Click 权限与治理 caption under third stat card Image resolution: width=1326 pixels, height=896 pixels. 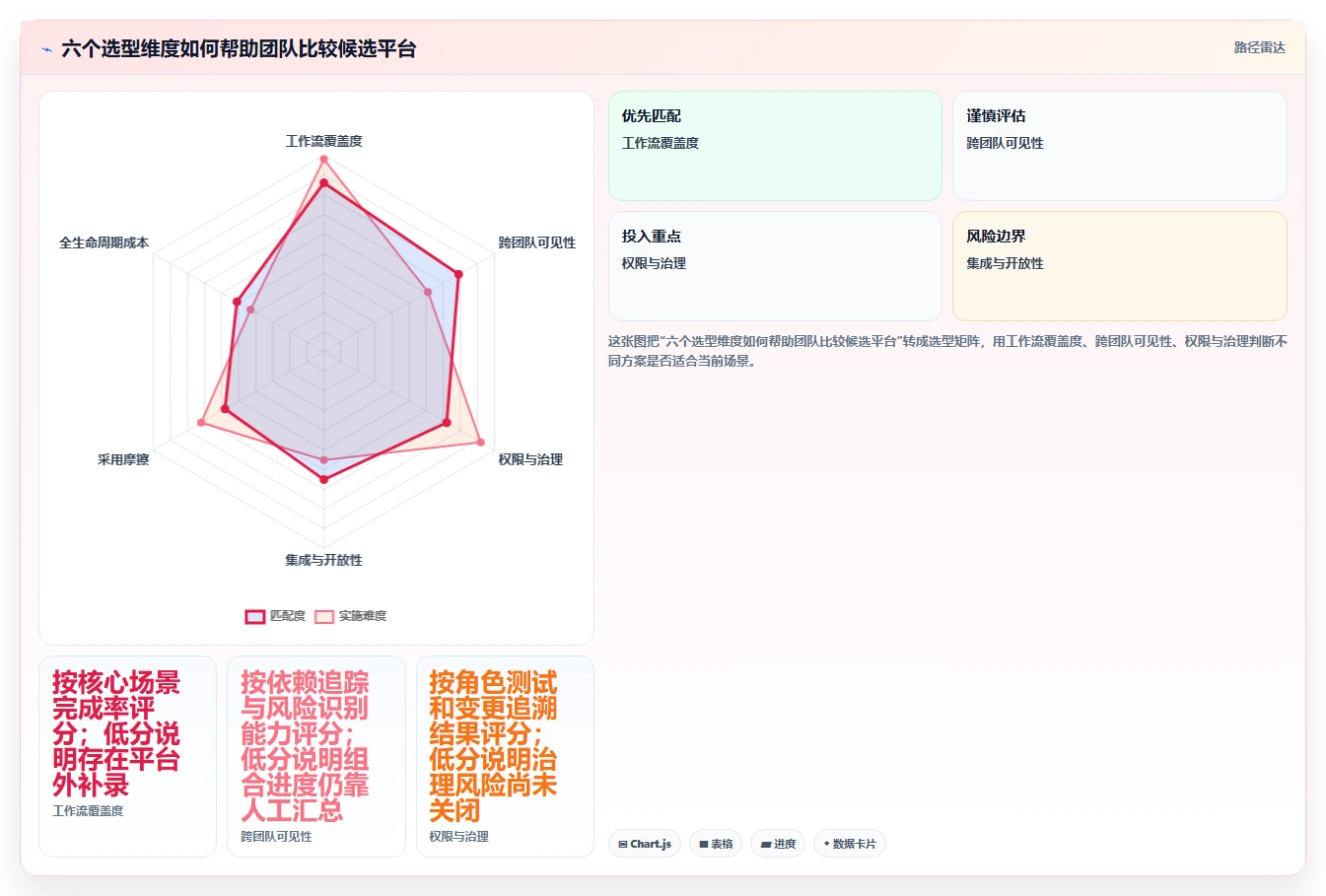(x=458, y=837)
